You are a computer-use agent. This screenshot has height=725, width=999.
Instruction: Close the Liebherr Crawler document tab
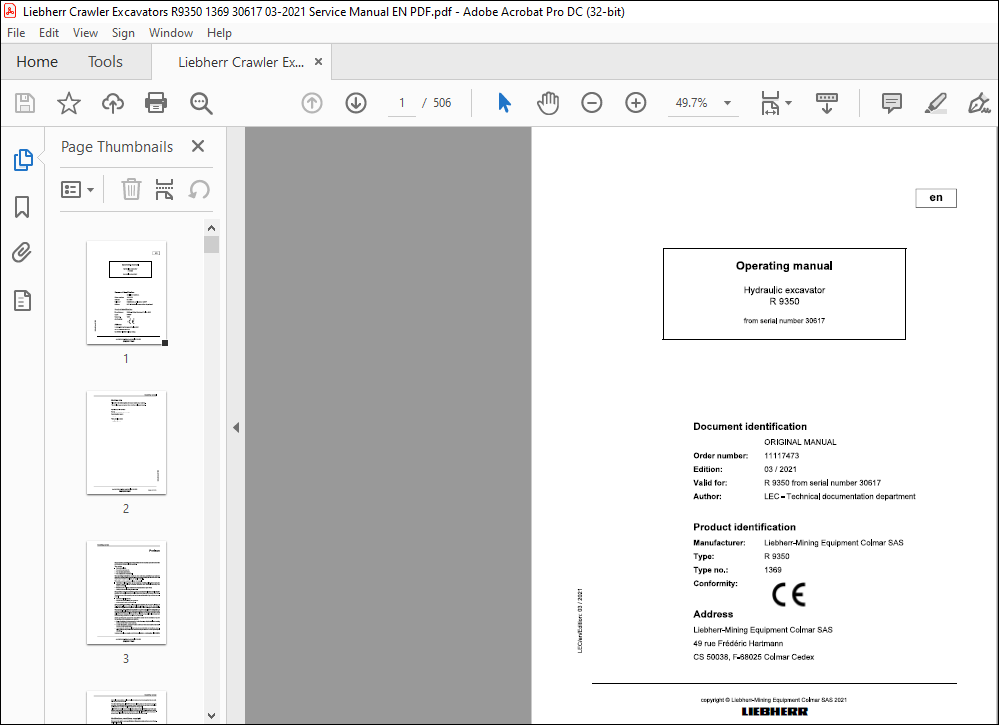(x=319, y=61)
